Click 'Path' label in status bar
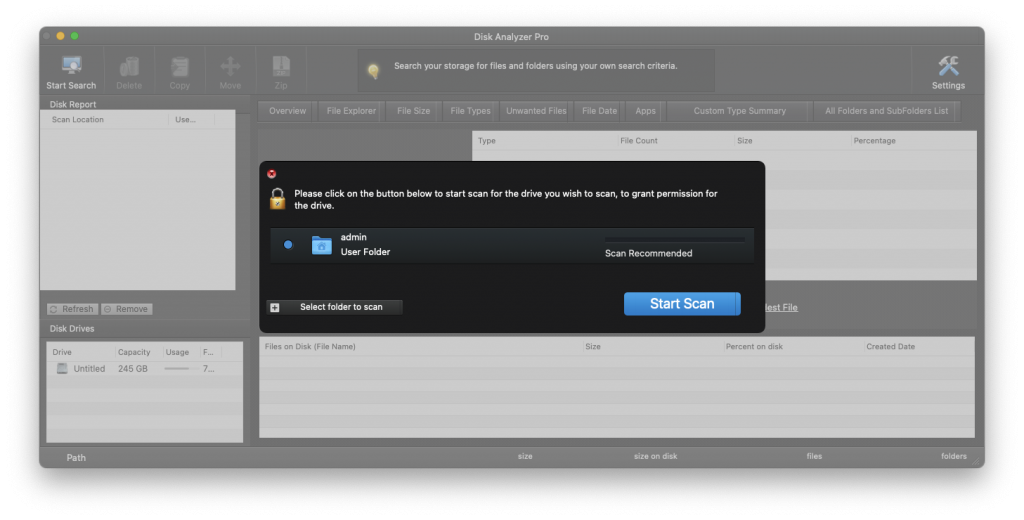1024x520 pixels. 76,457
